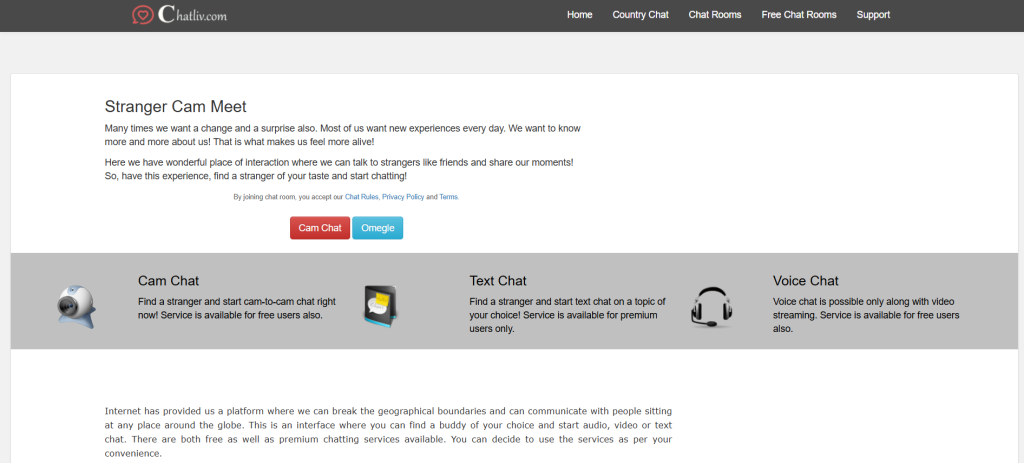Viewport: 1024px width, 463px height.
Task: Click the webcam icon beside Cam Chat
Action: pos(76,306)
